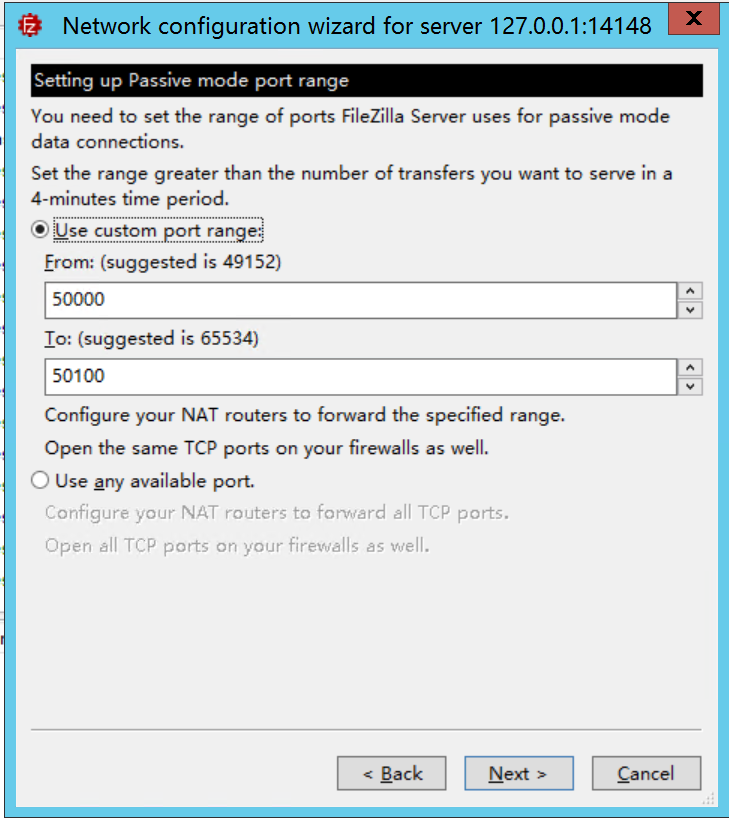Return to the previous step with Back
This screenshot has height=822, width=729.
click(391, 773)
